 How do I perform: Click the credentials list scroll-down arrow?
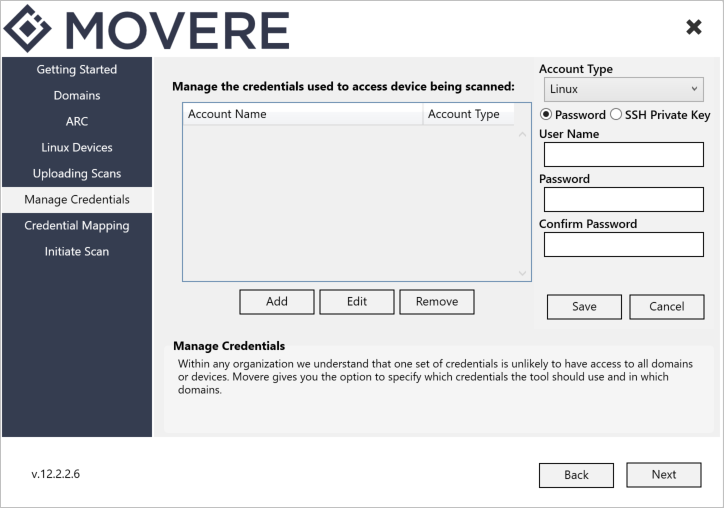click(x=522, y=273)
